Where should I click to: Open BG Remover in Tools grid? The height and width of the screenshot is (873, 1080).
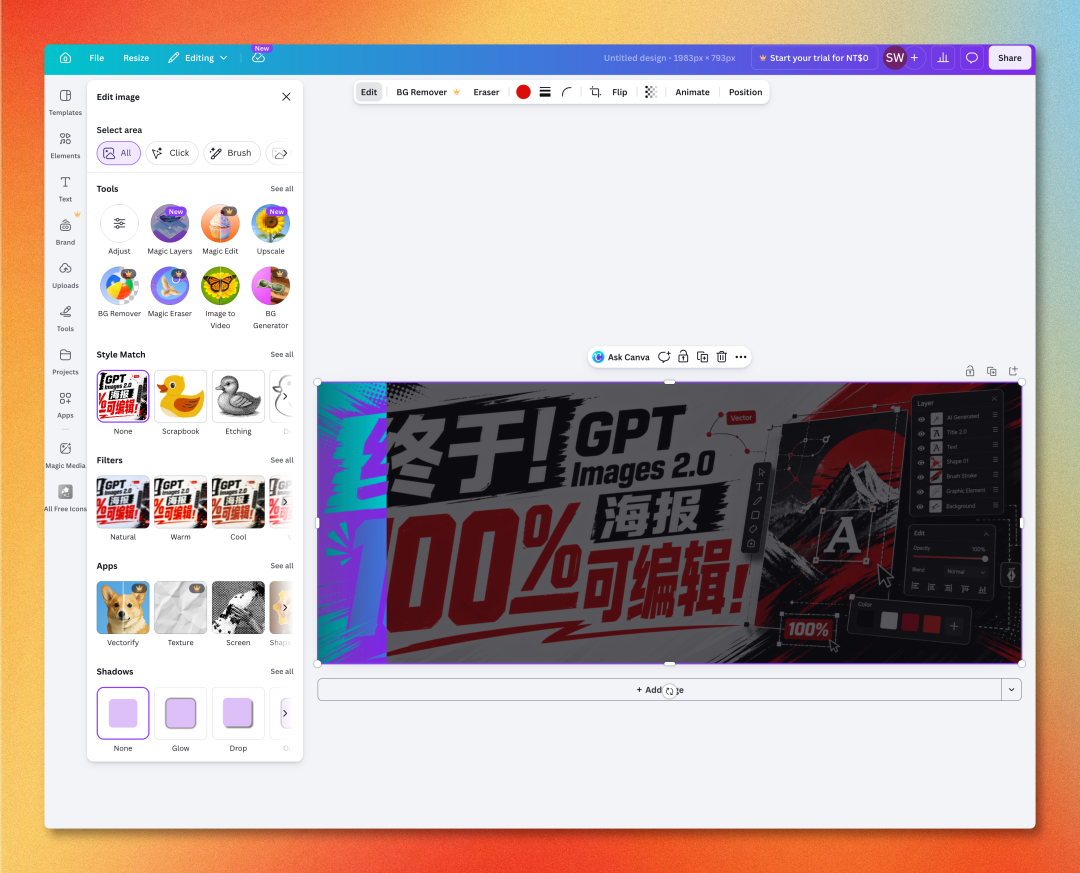pos(119,292)
